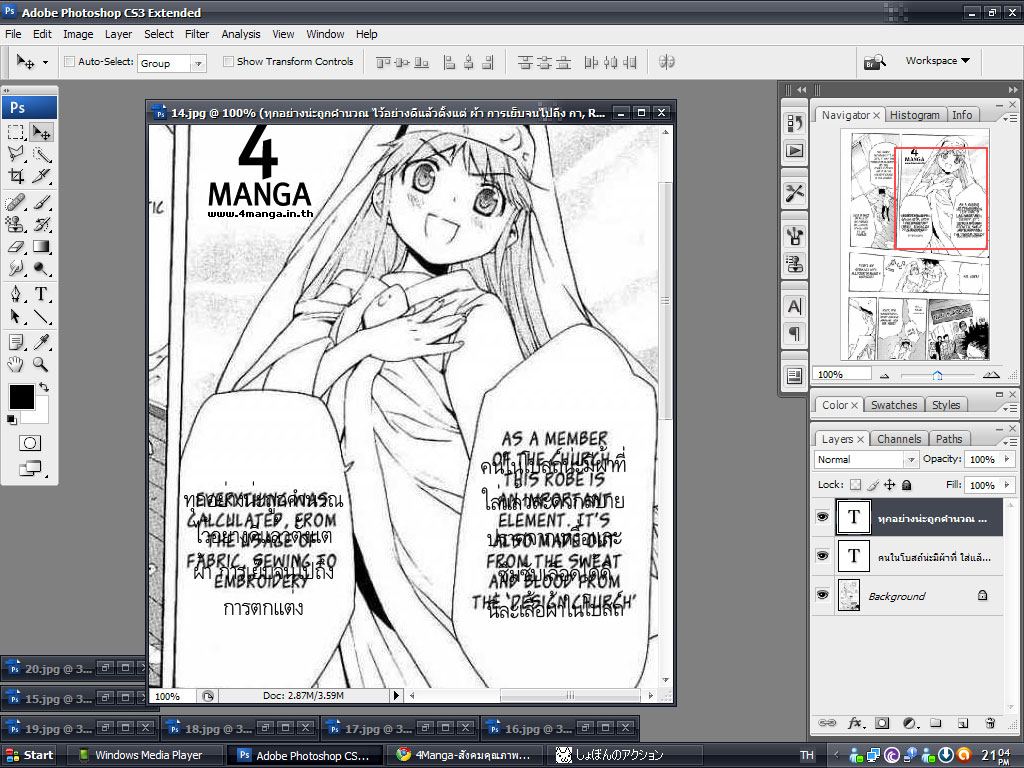Screen dimensions: 1024x768
Task: Open the Fill slider arrow
Action: click(x=1007, y=485)
